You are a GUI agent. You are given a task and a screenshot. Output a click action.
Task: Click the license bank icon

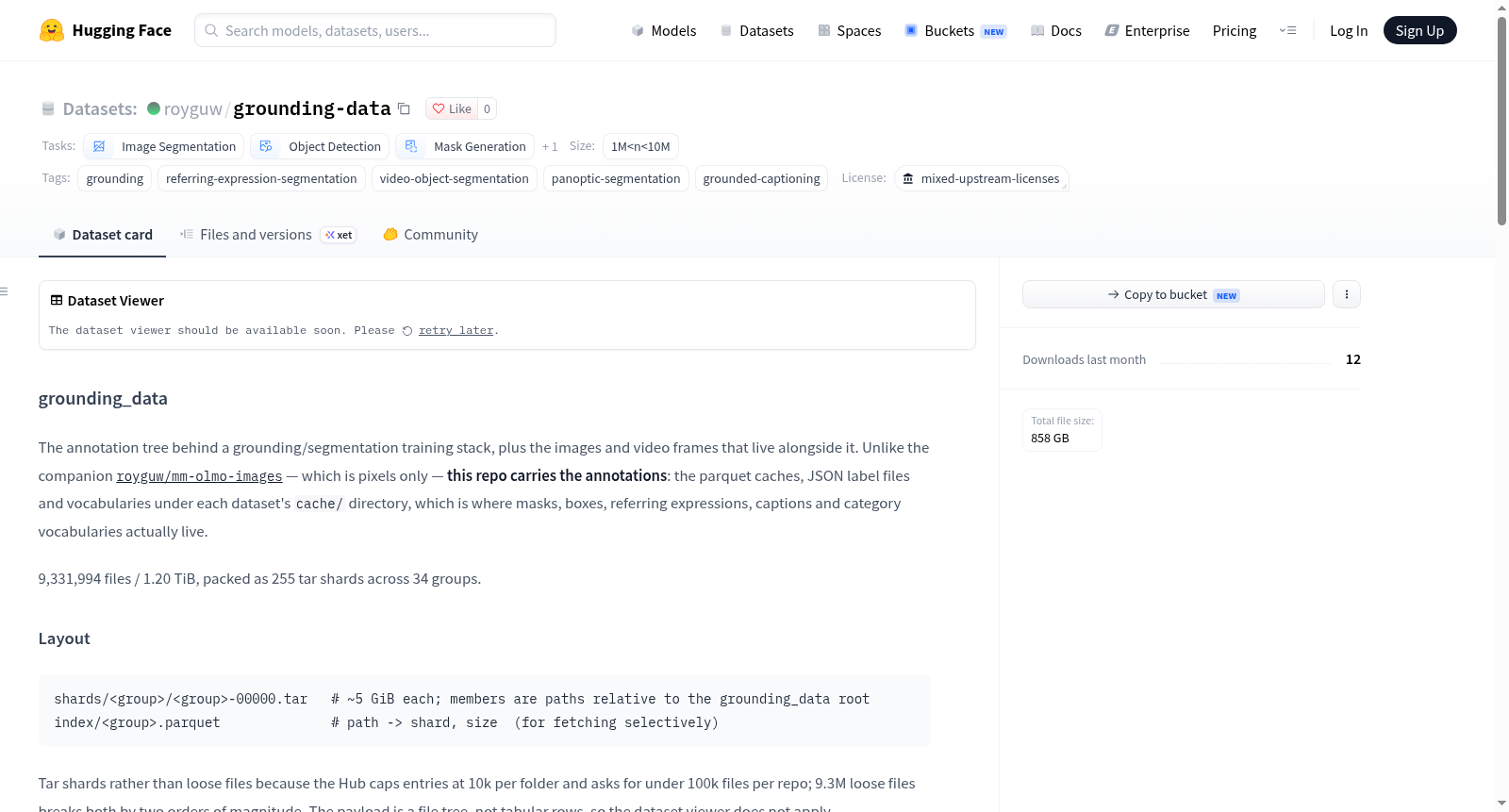pos(908,178)
